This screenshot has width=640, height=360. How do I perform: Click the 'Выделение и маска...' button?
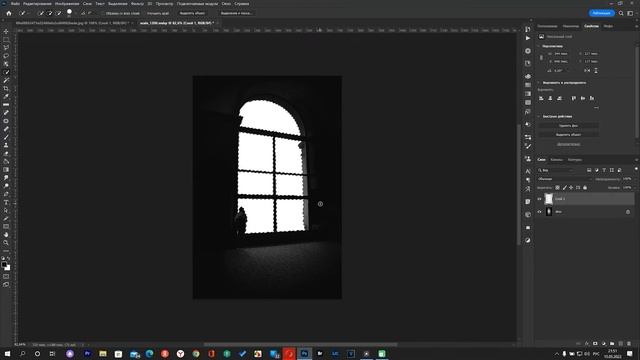(236, 13)
